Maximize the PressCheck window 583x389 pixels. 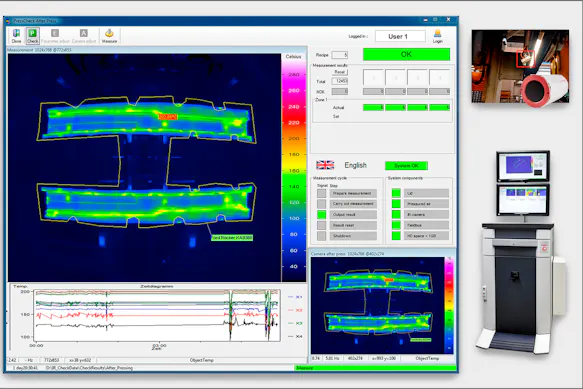435,20
